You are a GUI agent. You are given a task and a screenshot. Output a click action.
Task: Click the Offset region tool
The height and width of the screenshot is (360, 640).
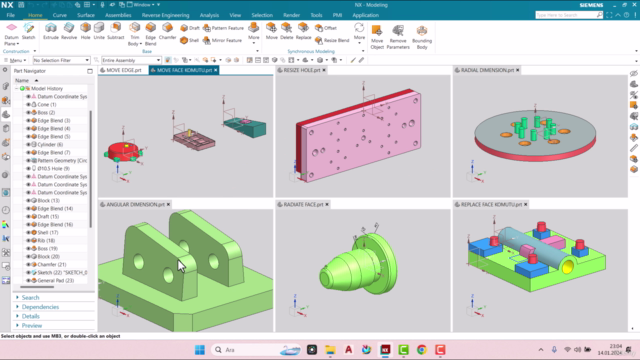click(326, 28)
